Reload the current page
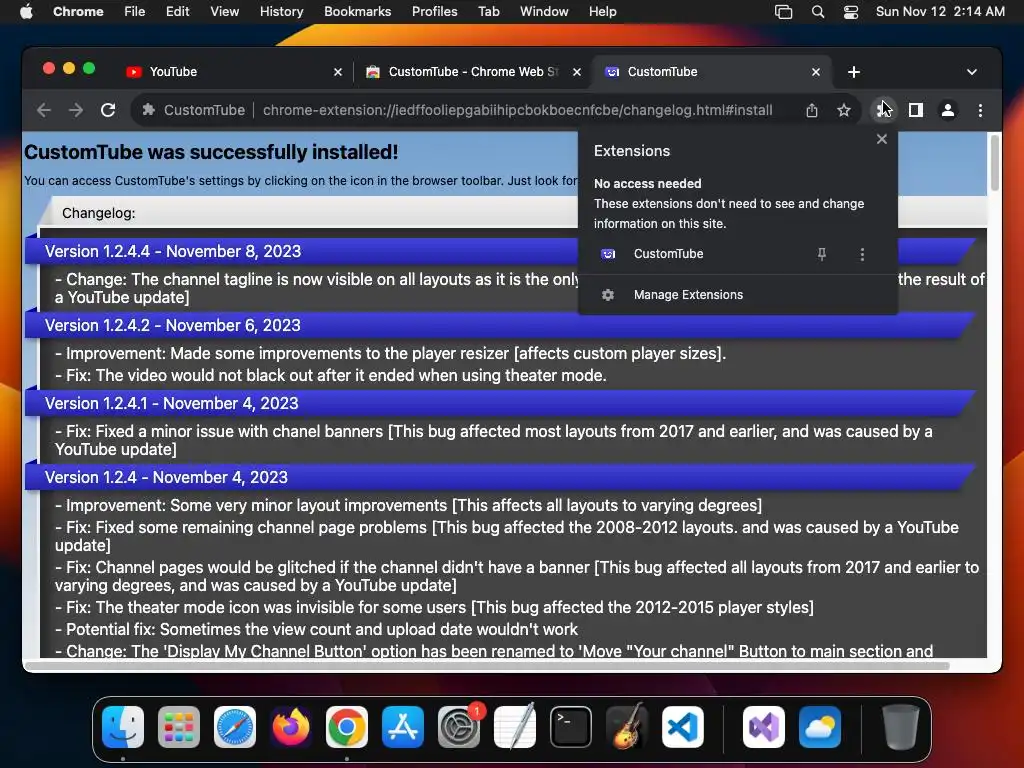Image resolution: width=1024 pixels, height=768 pixels. click(x=108, y=110)
